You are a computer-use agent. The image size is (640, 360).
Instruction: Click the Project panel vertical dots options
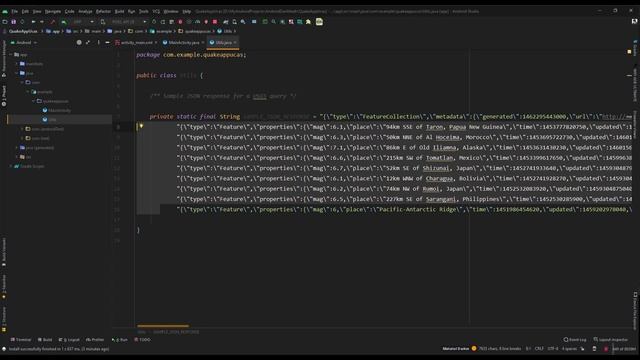98,42
